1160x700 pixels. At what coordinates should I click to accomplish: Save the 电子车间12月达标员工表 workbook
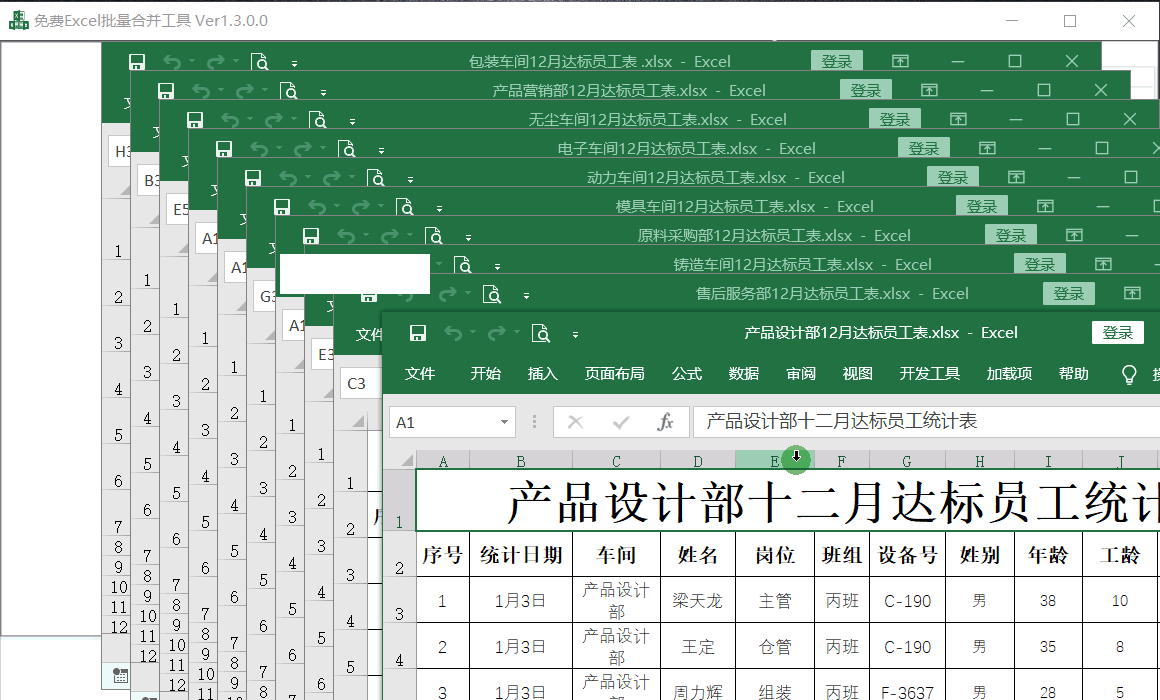click(x=224, y=149)
